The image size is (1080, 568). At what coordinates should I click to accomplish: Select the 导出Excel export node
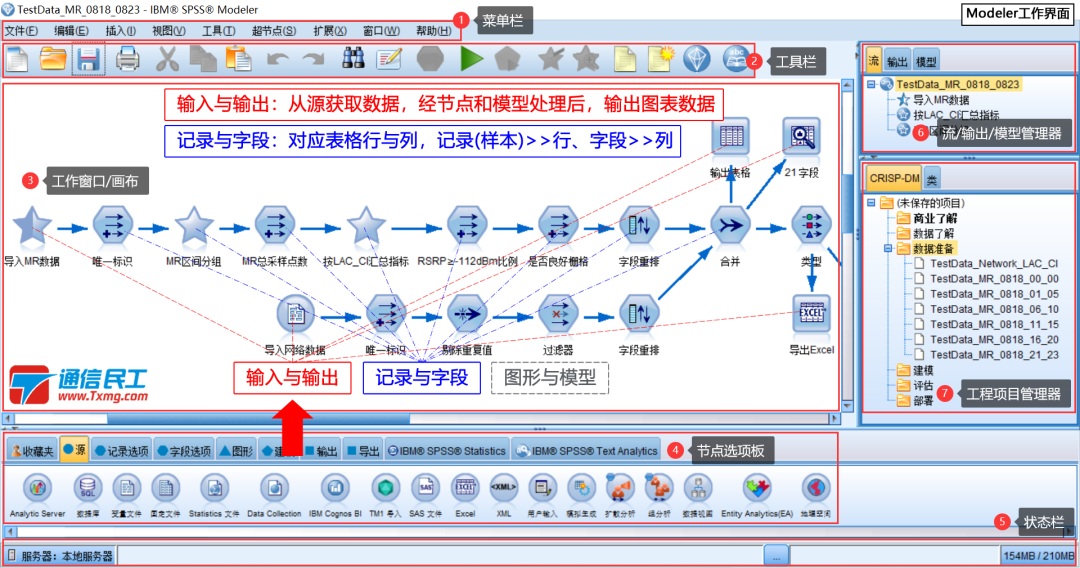811,315
